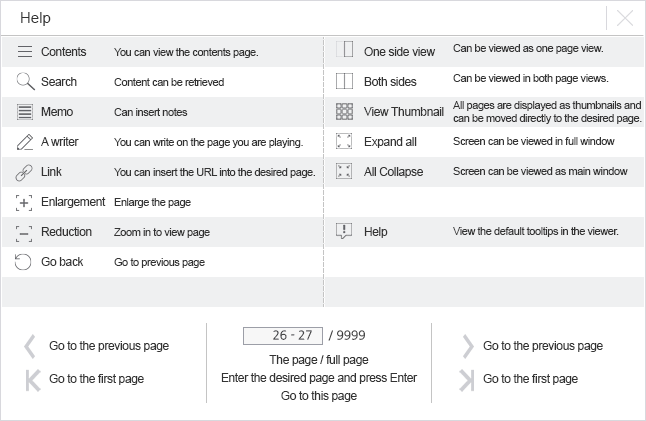Click the All Collapse icon

coord(345,171)
